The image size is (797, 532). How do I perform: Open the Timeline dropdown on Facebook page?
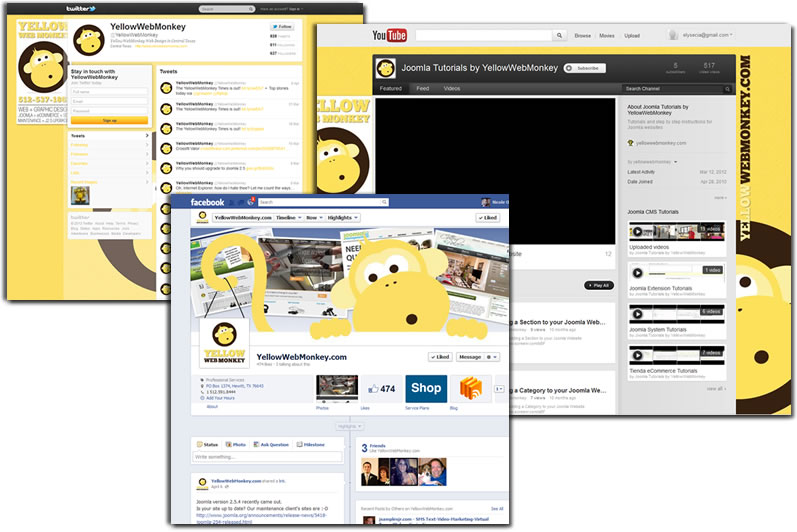click(288, 217)
